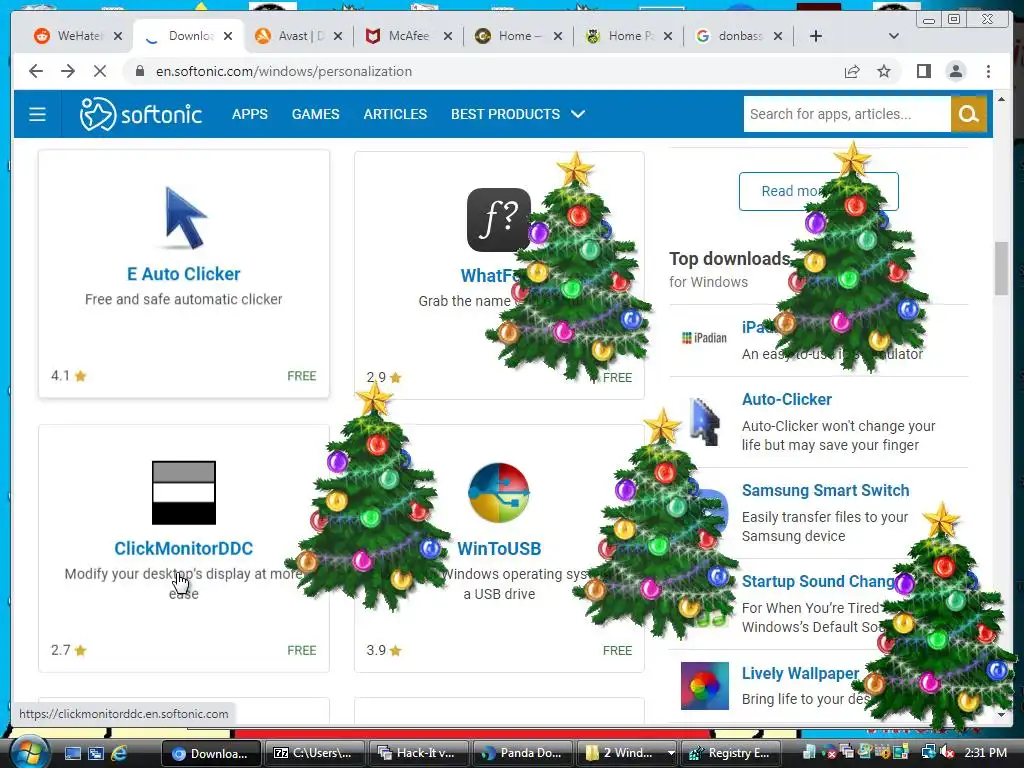Open the Registry Editor taskbar button
This screenshot has height=768, width=1024.
click(x=732, y=753)
